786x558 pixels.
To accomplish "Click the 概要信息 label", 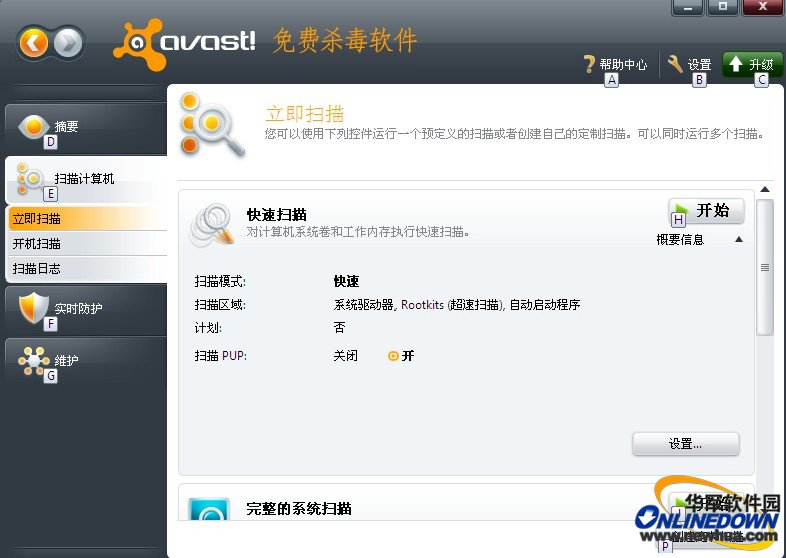I will pyautogui.click(x=680, y=240).
